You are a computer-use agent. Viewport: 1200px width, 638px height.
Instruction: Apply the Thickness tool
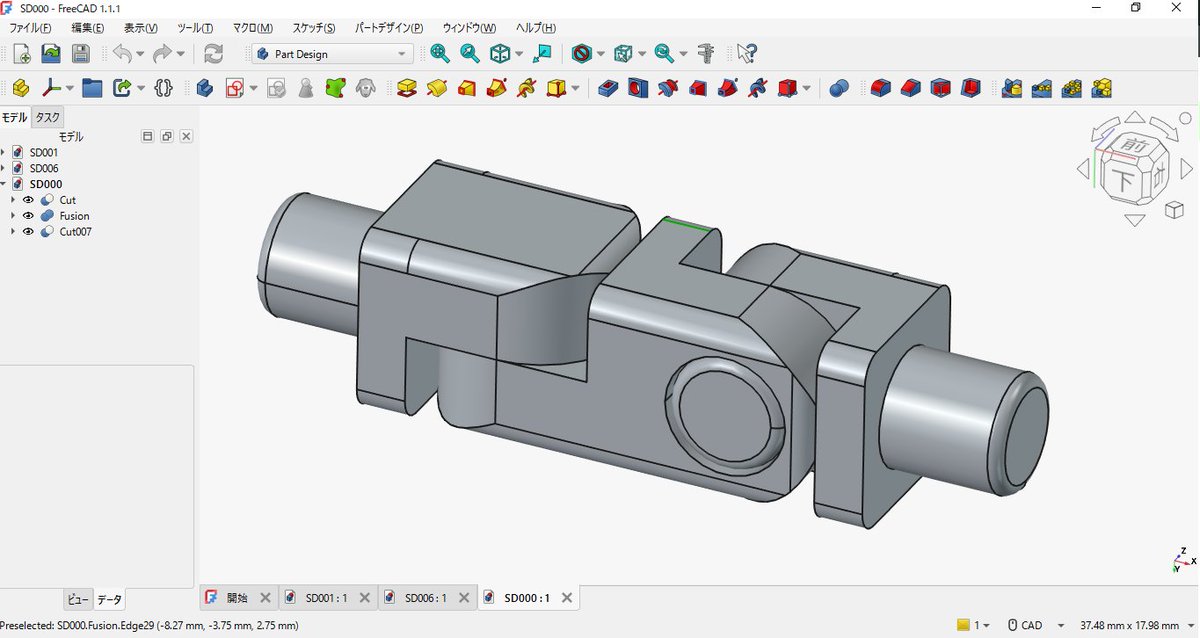pos(970,88)
